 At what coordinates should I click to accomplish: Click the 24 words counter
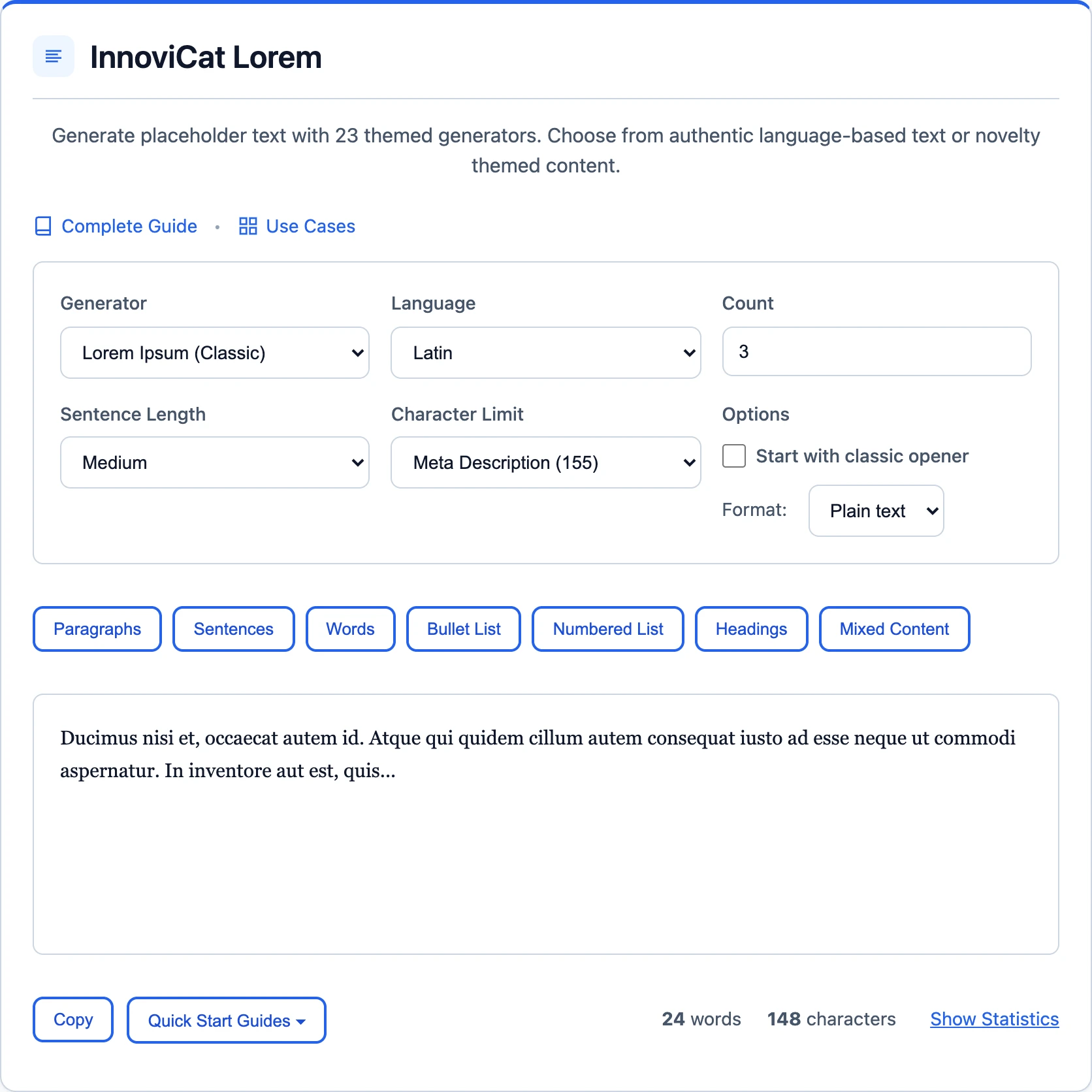[701, 1019]
